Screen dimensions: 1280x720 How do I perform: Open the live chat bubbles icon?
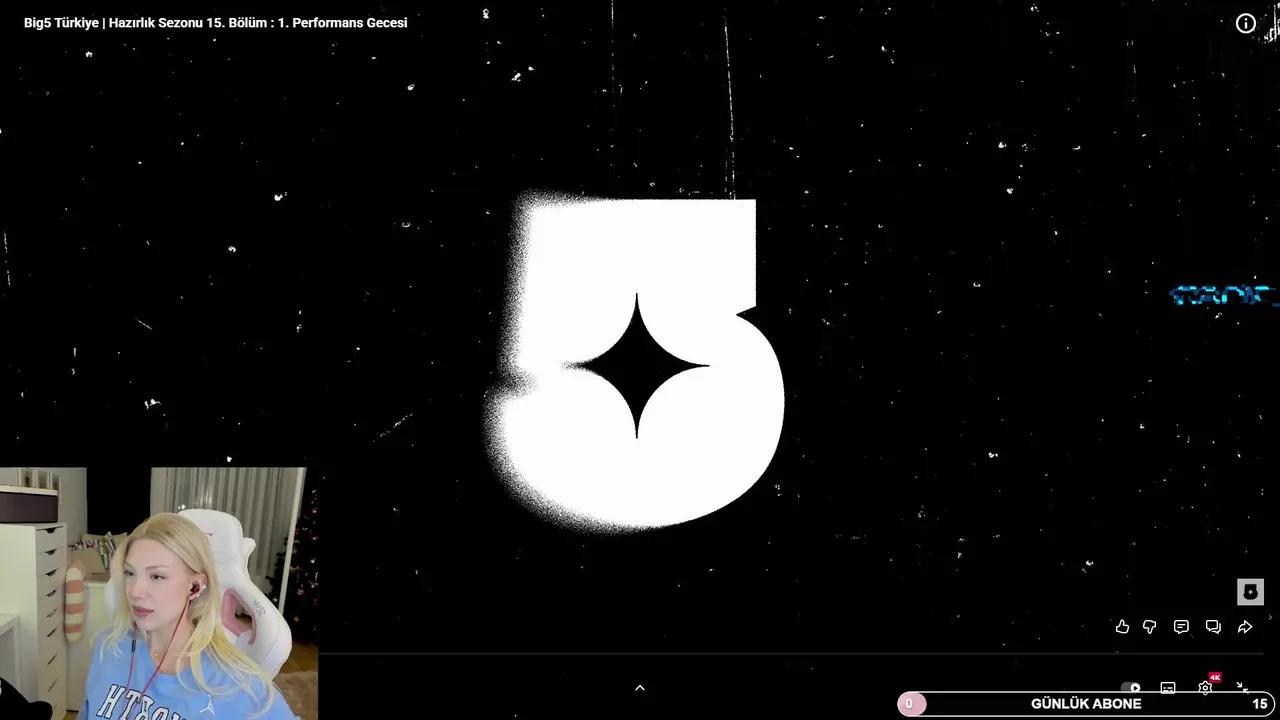coord(1213,627)
